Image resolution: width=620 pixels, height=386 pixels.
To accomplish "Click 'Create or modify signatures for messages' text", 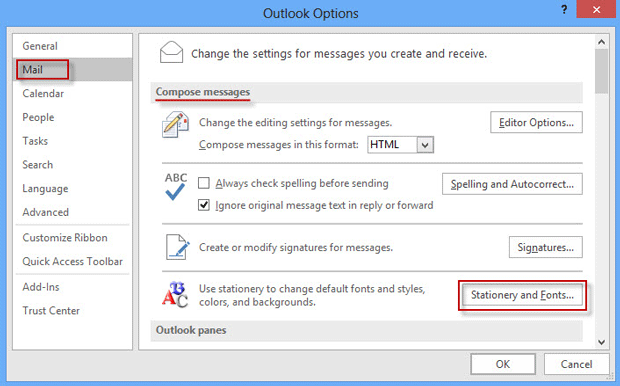I will click(x=296, y=248).
